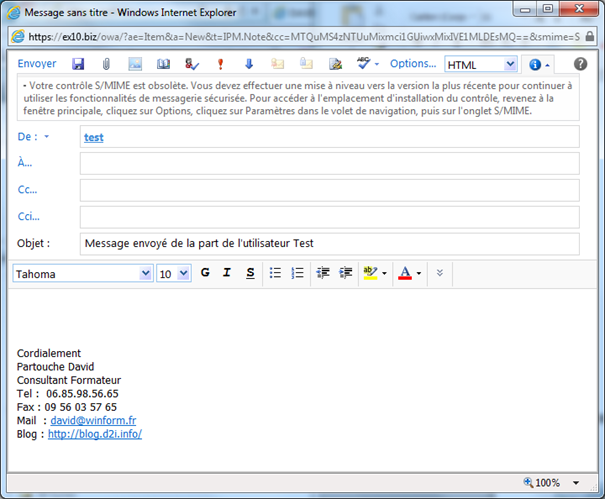The height and width of the screenshot is (499, 605).
Task: Set low importance with blue down arrow
Action: point(248,64)
